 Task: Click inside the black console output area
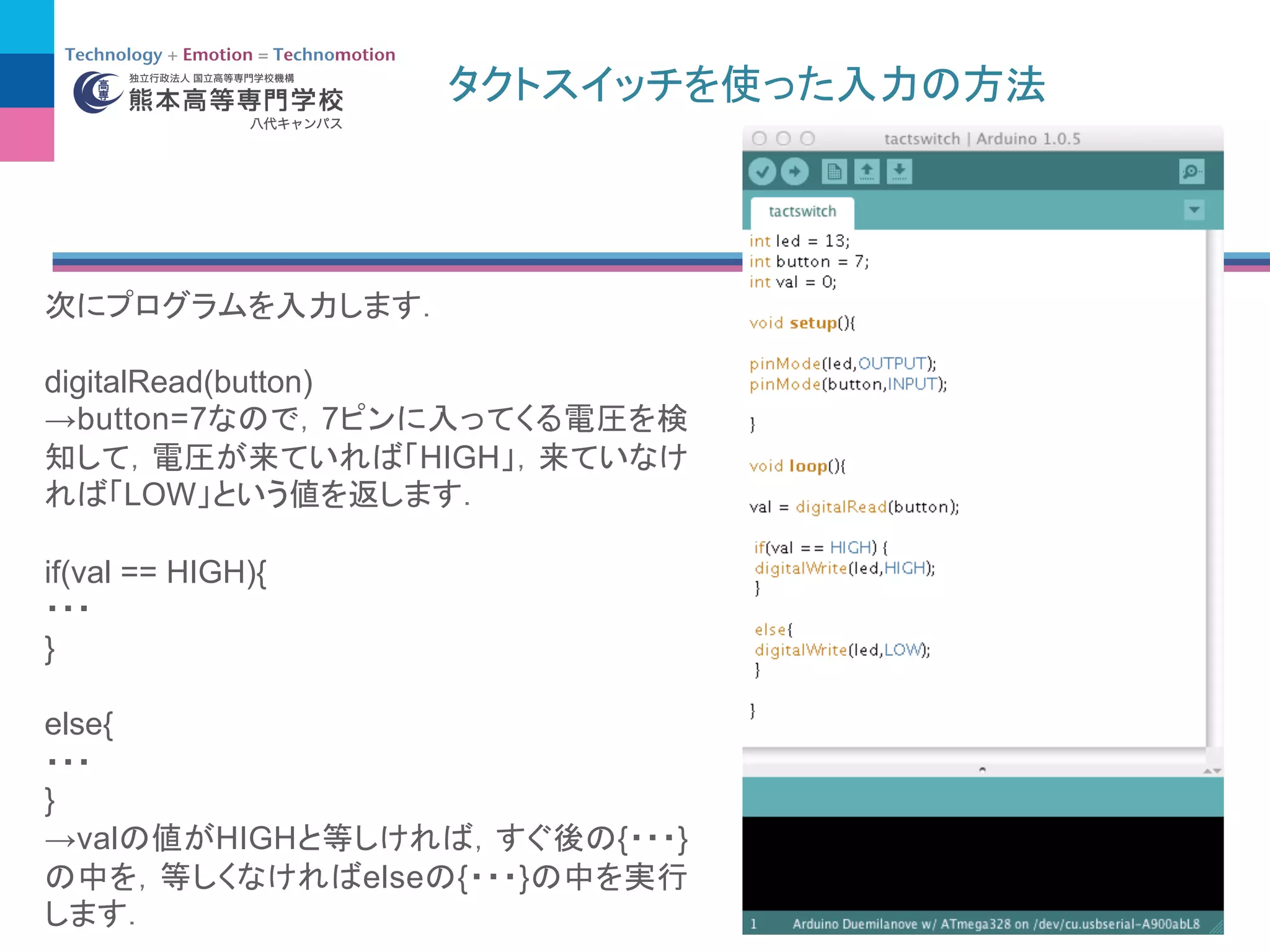tap(982, 863)
